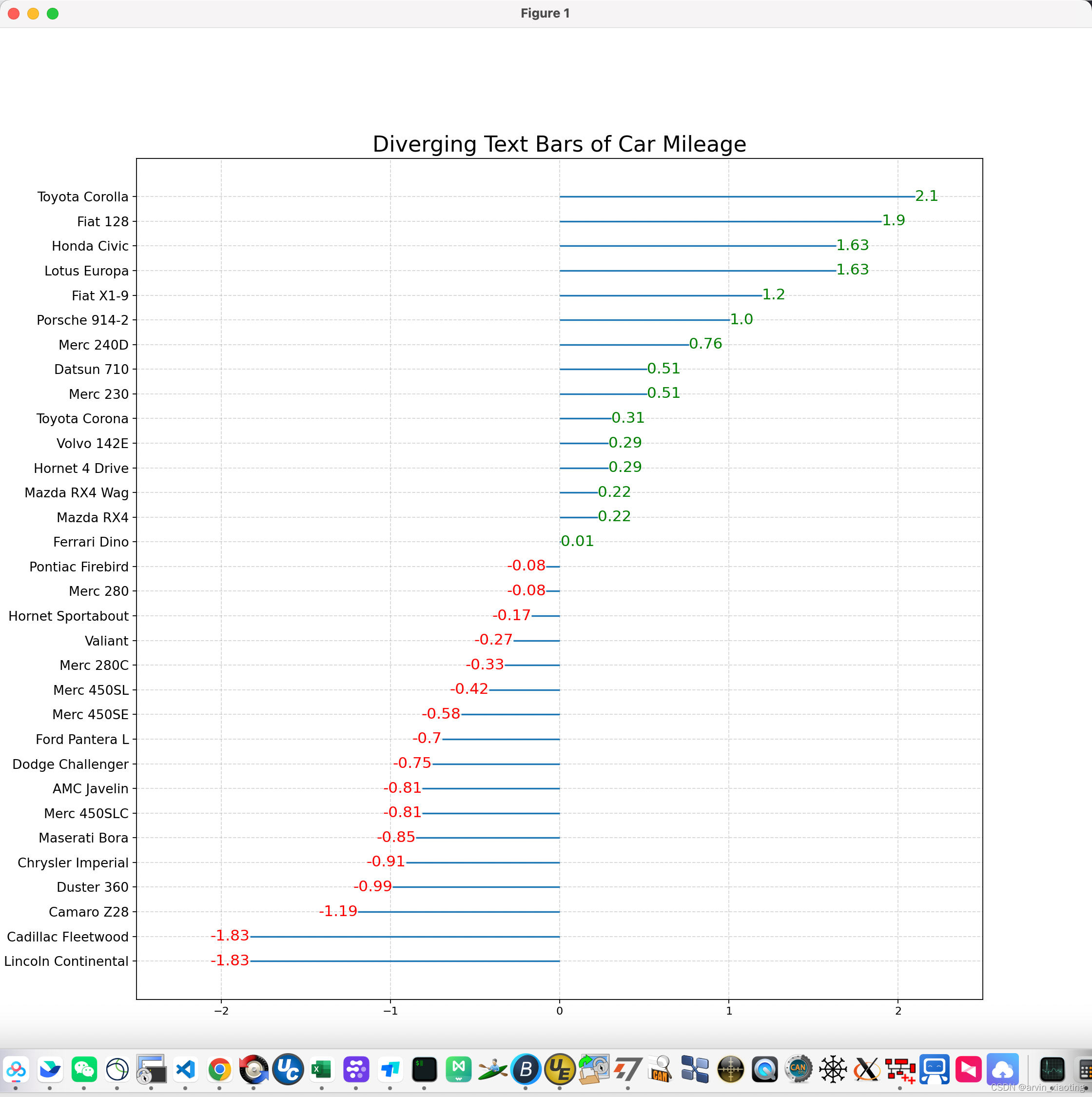Launch Visual Studio Code from dock
Viewport: 1092px width, 1097px height.
(x=186, y=1070)
